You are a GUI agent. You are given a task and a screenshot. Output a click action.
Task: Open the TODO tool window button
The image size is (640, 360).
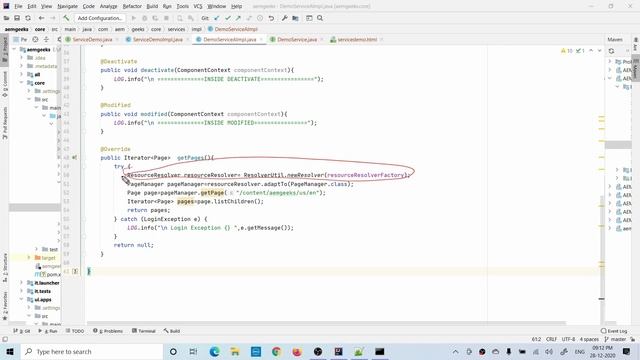[x=75, y=331]
